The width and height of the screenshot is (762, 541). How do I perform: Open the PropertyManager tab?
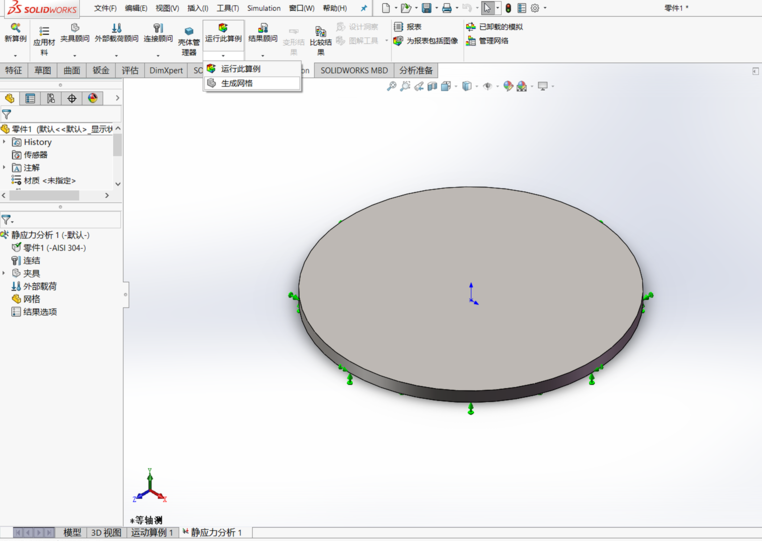pos(30,98)
